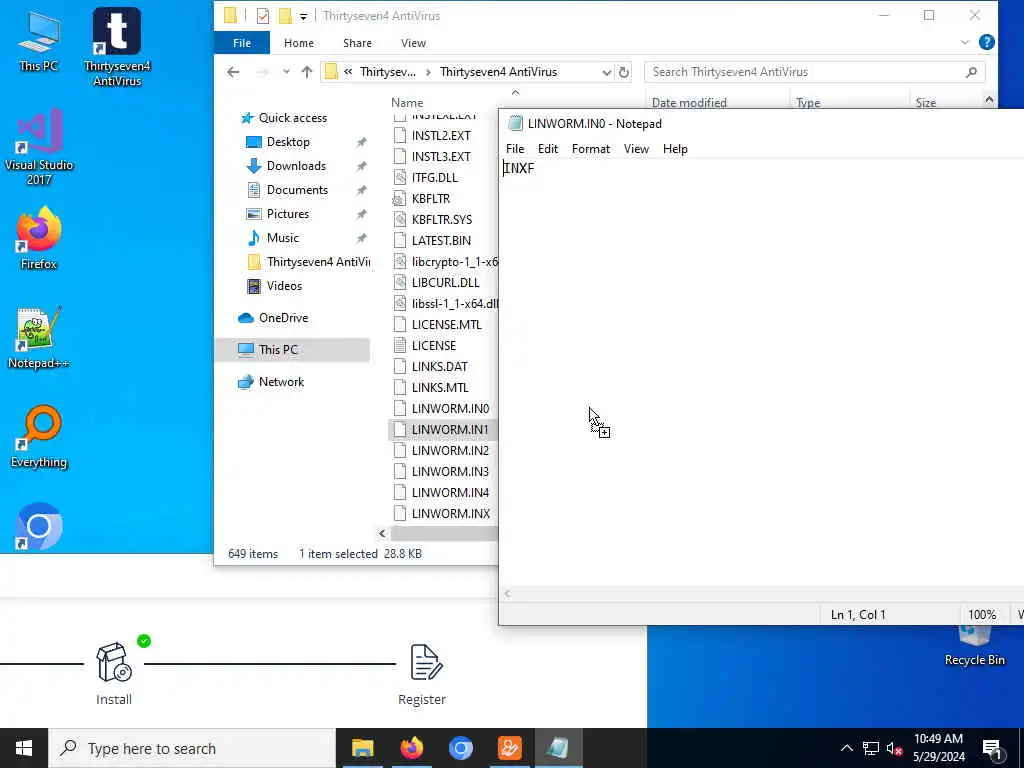
Task: Select OneDrive in navigation pane
Action: (x=283, y=318)
